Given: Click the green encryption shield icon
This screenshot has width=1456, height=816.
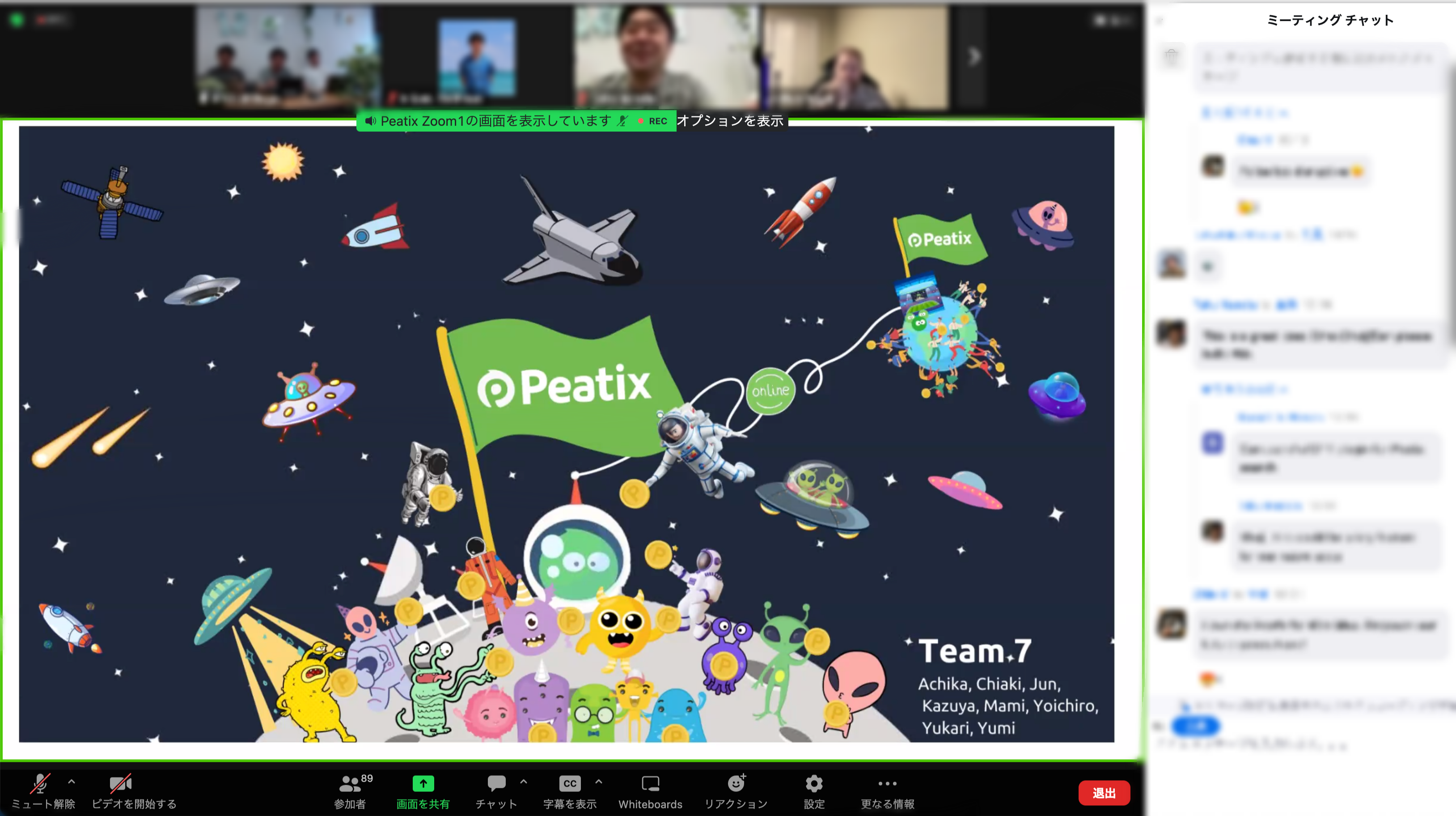Looking at the screenshot, I should point(17,20).
